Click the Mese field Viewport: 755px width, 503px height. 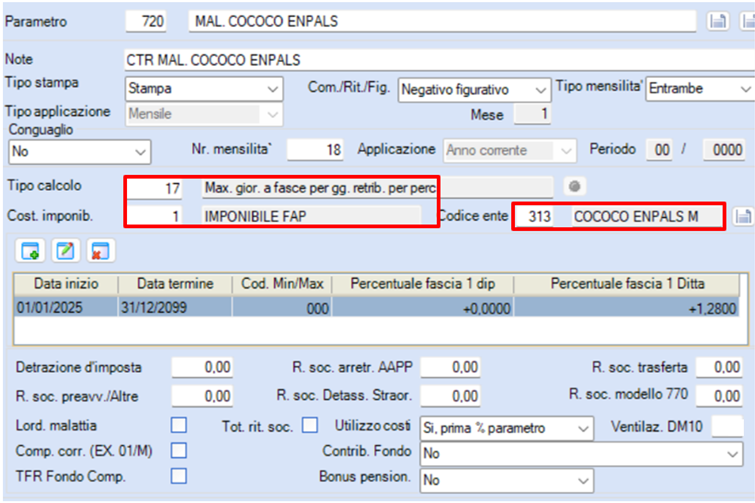click(x=532, y=115)
